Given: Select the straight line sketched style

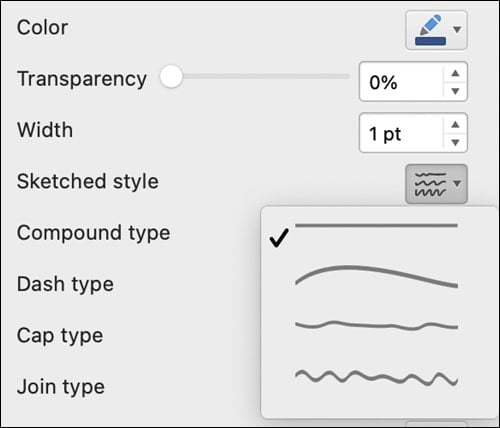Looking at the screenshot, I should [376, 226].
